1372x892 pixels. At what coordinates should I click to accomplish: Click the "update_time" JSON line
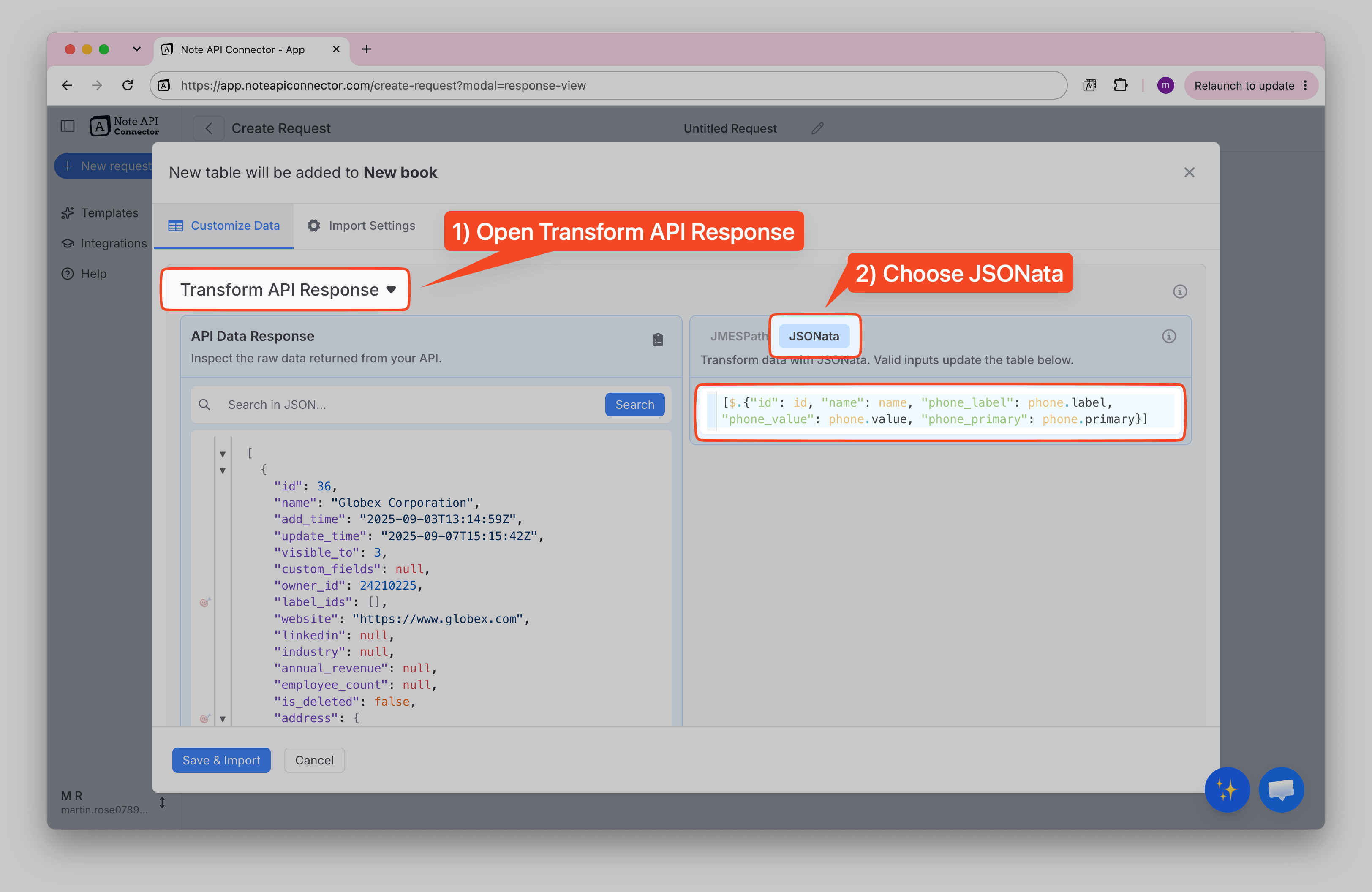pyautogui.click(x=409, y=536)
